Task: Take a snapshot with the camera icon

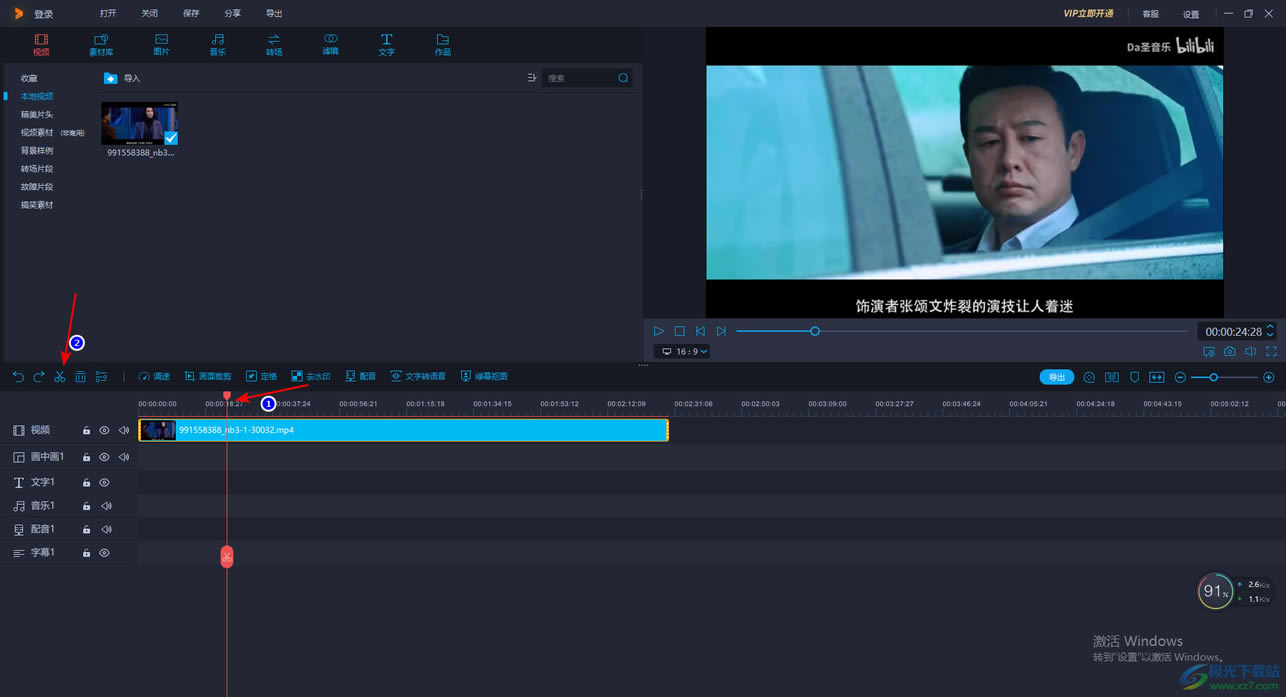Action: [x=1230, y=352]
